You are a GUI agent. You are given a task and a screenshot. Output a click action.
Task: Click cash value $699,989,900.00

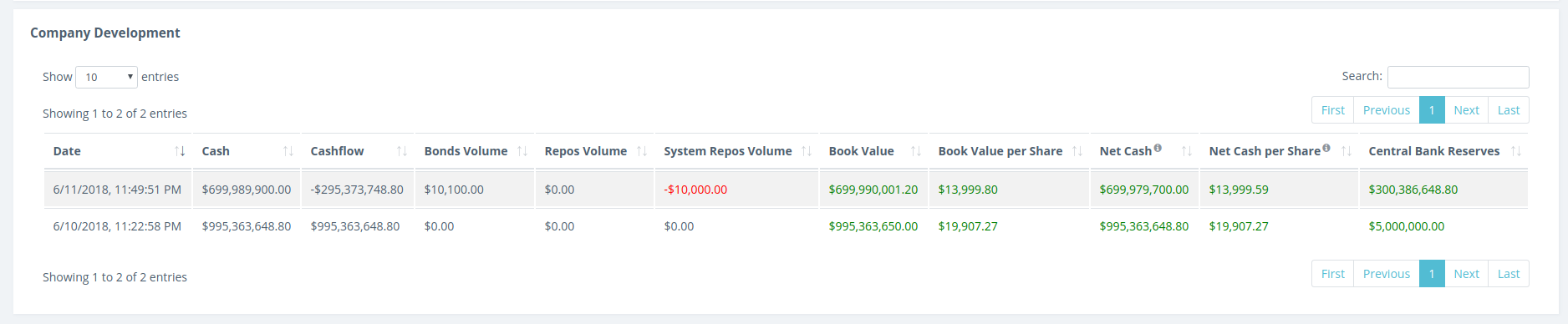tap(247, 190)
